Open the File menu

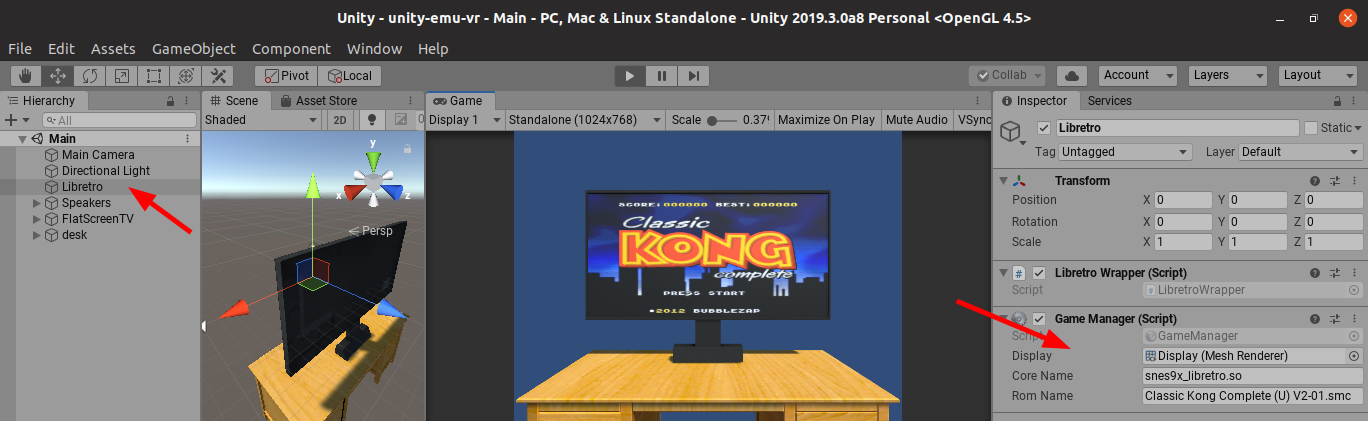coord(20,48)
